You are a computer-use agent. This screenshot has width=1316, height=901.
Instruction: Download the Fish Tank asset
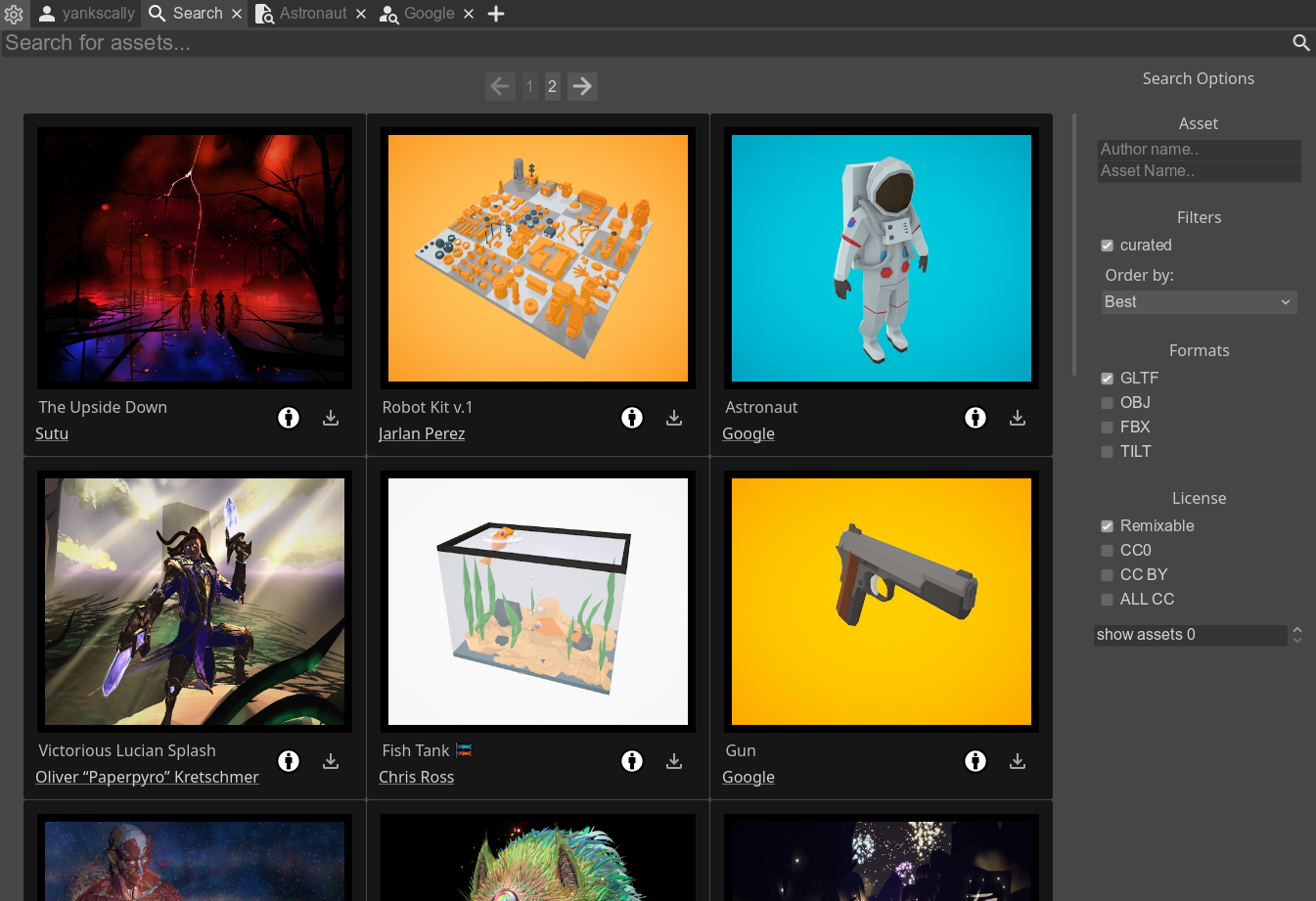pyautogui.click(x=674, y=761)
